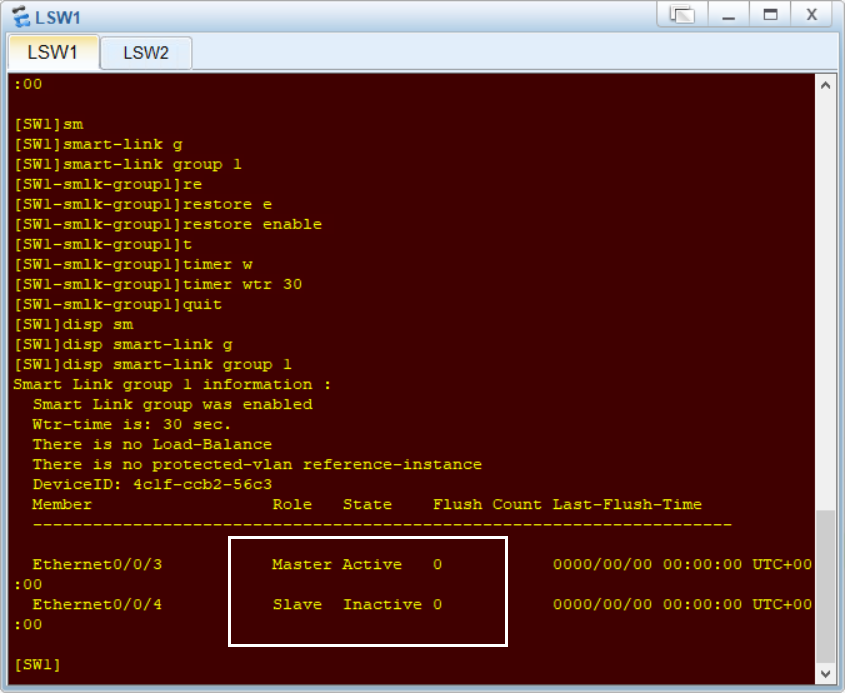
Task: Click the Flush Count column header
Action: pyautogui.click(x=487, y=504)
